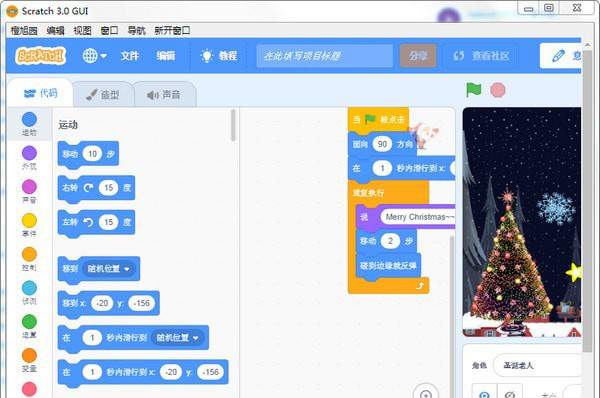Select the 侦测 sensing category circle
Viewport: 600px width, 398px height.
click(29, 288)
